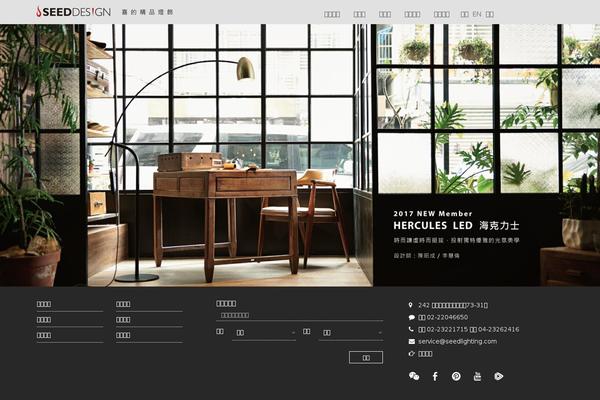Click phone number 02-23221715
The height and width of the screenshot is (400, 600).
pos(447,329)
